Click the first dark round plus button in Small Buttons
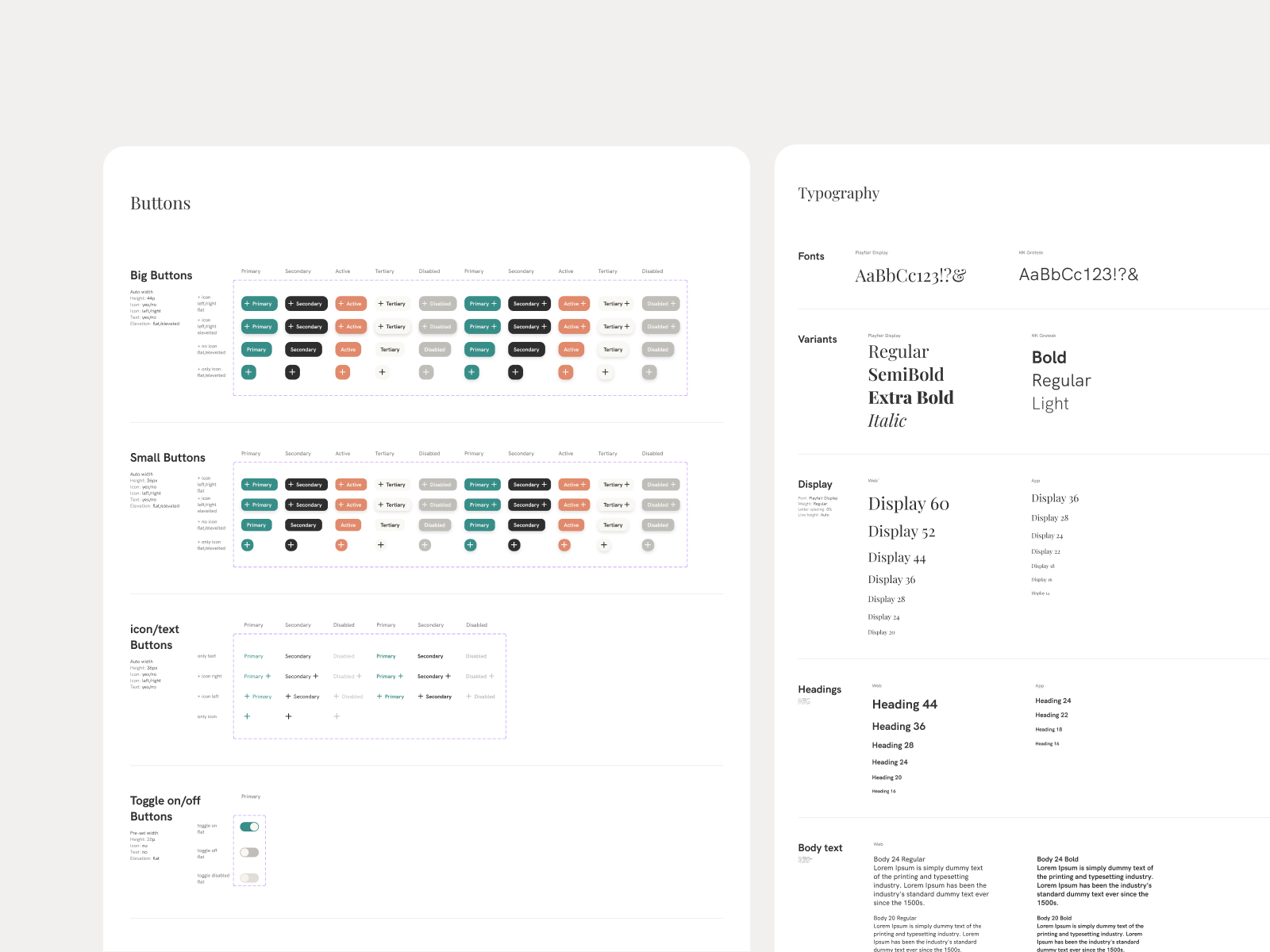1270x952 pixels. tap(291, 545)
